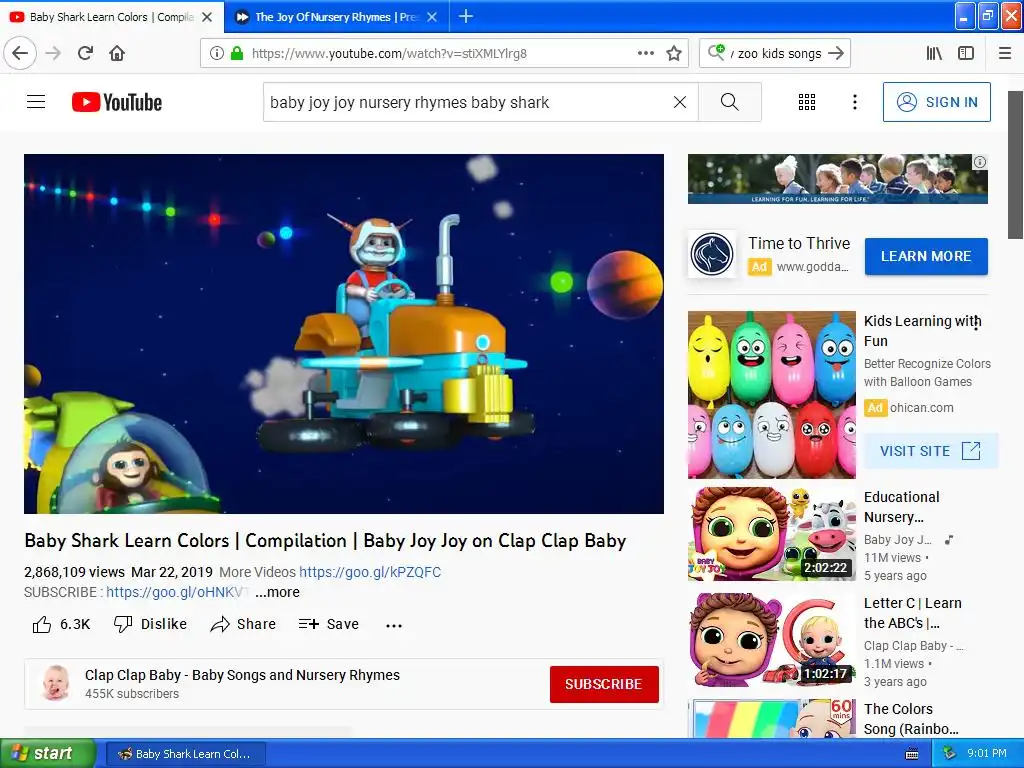The width and height of the screenshot is (1024, 768).
Task: Click the Baby Joy J... channel name
Action: (x=897, y=540)
